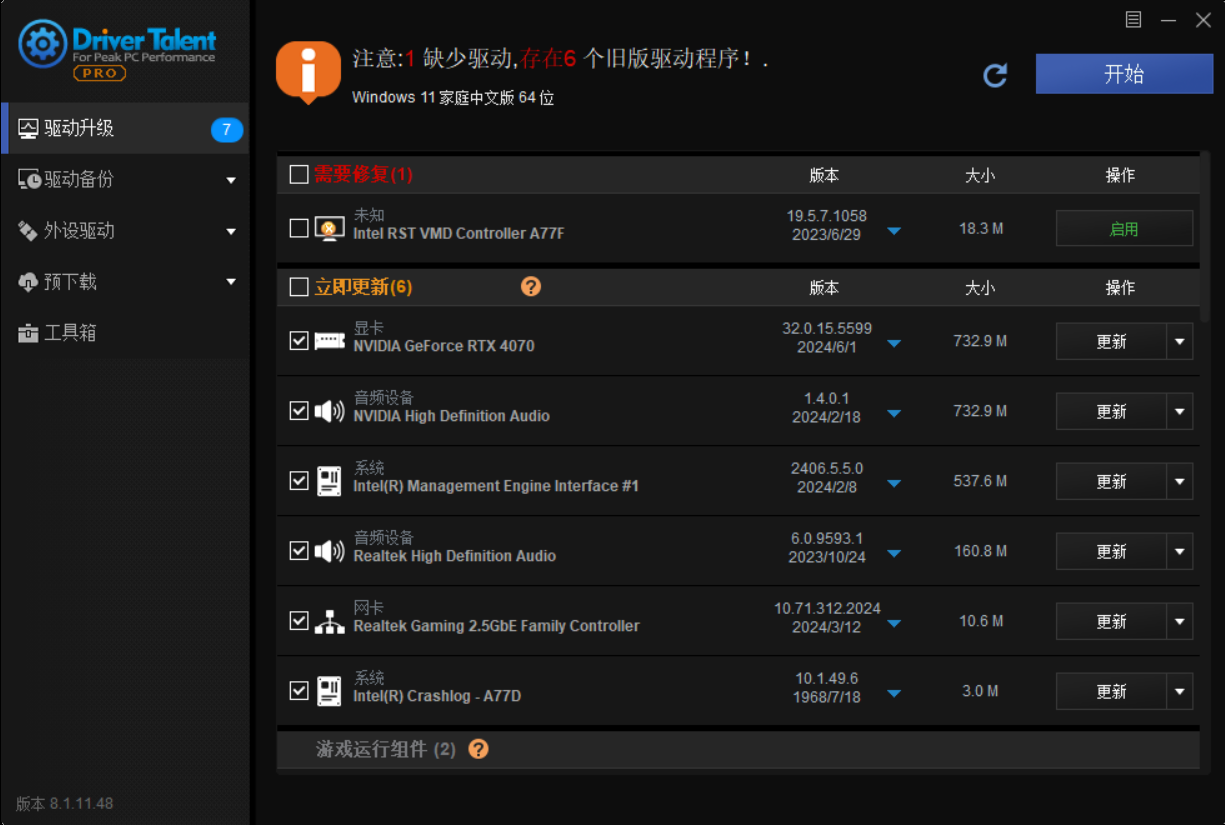This screenshot has height=825, width=1225.
Task: Select the 驱动升级 sidebar menu
Action: pos(124,129)
